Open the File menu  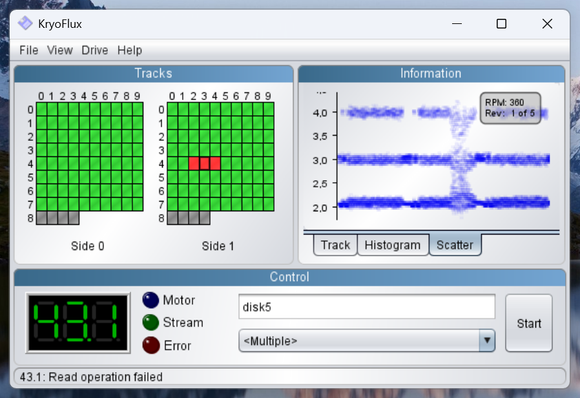pos(28,50)
